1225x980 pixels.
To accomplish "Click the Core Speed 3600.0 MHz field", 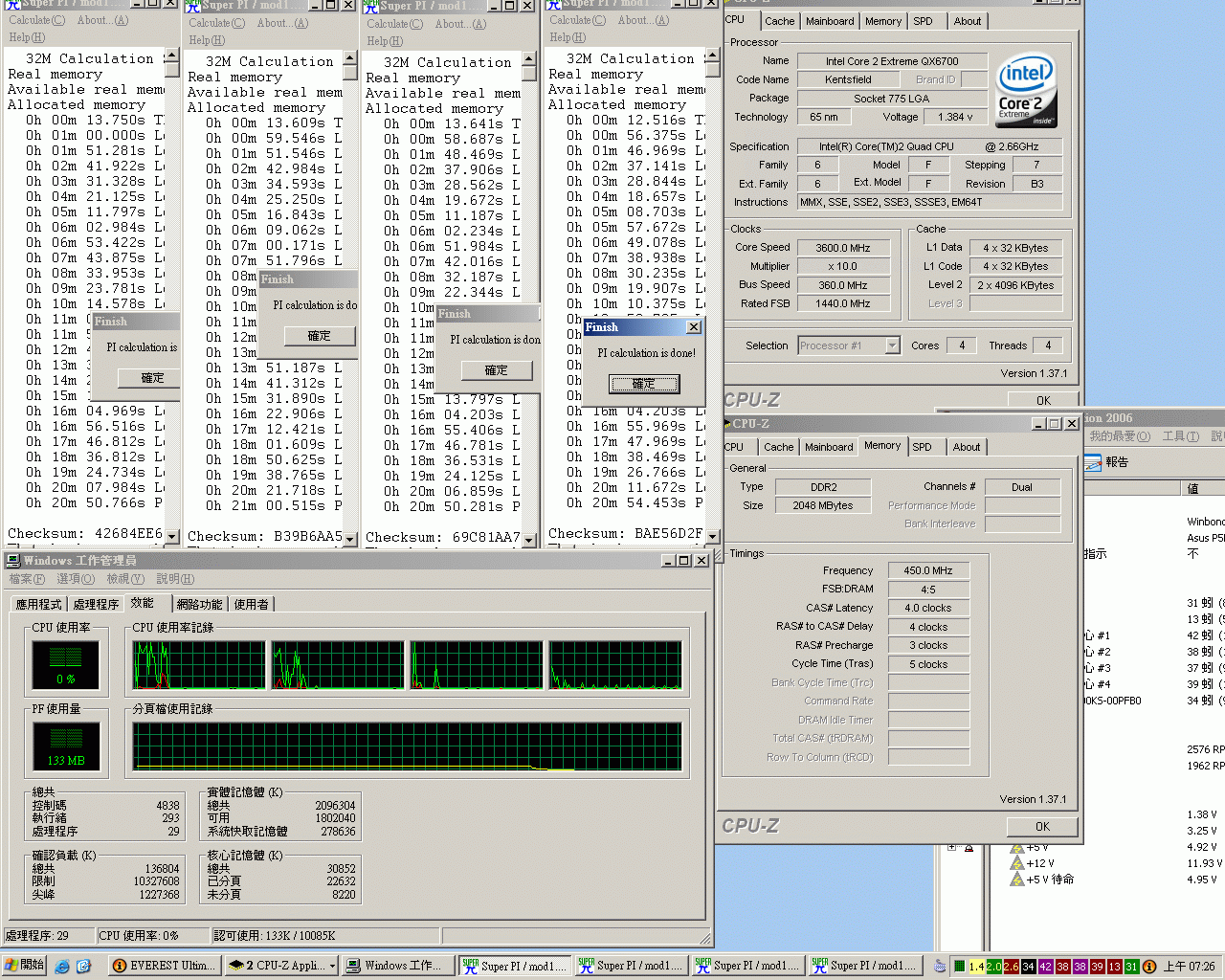I will (843, 248).
